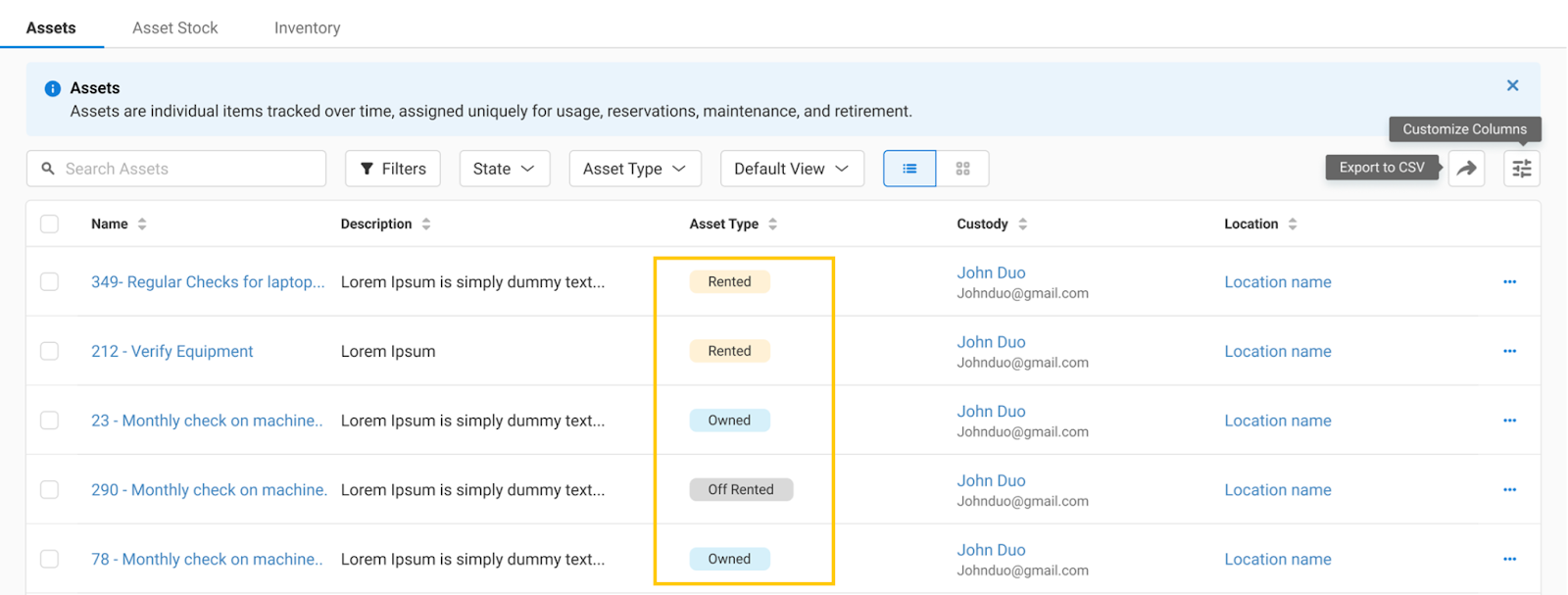The height and width of the screenshot is (595, 1568).
Task: Open asset 23 - Monthly check on machine link
Action: click(x=207, y=421)
